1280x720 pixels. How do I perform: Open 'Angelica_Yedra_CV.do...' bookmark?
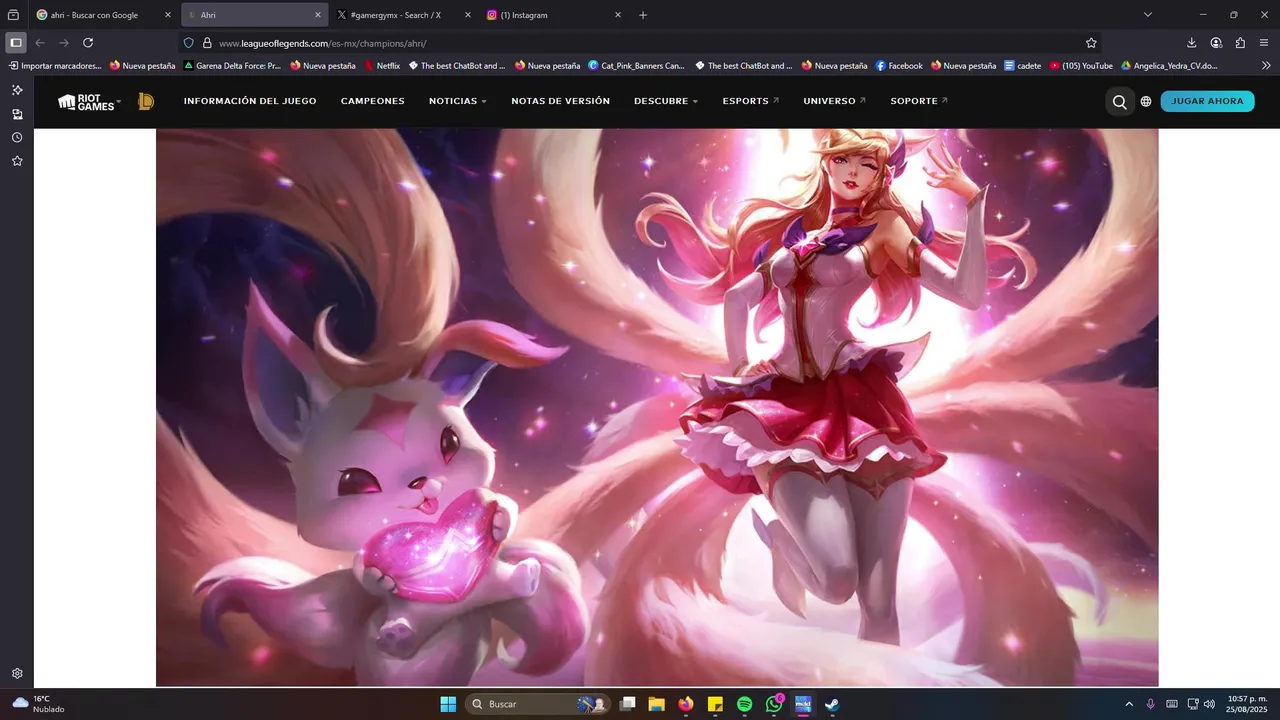tap(1169, 66)
